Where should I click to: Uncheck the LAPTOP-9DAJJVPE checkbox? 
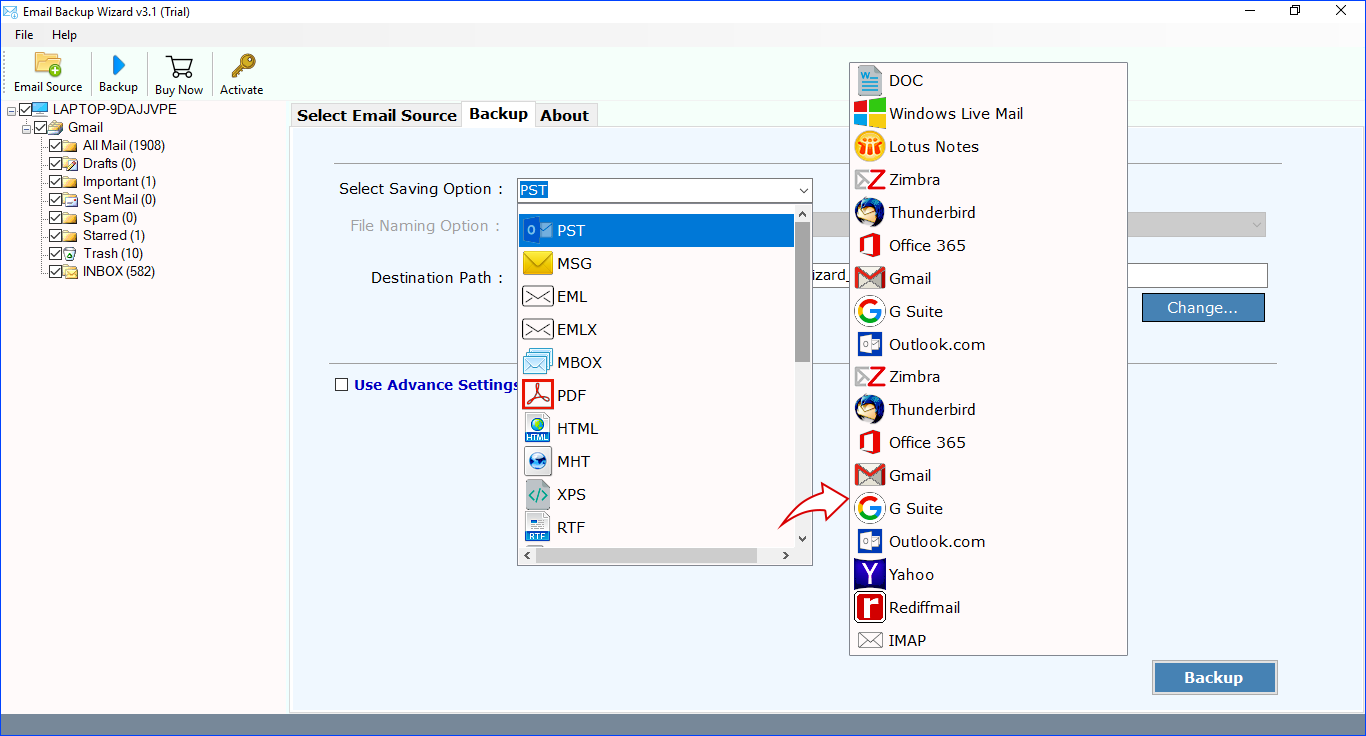(x=25, y=109)
